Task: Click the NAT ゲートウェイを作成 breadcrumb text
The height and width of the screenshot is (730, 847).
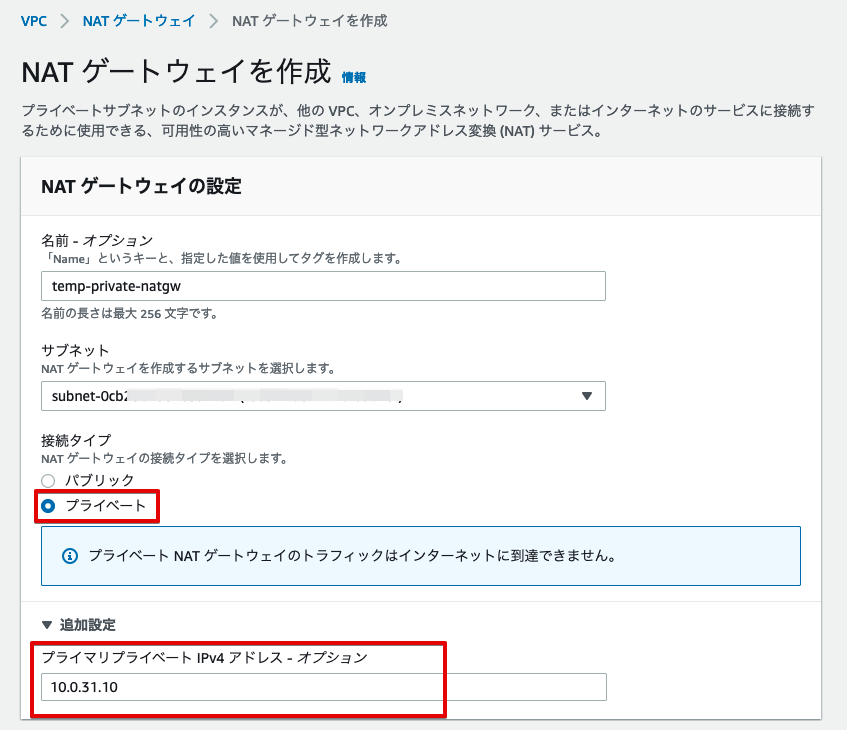Action: [310, 21]
